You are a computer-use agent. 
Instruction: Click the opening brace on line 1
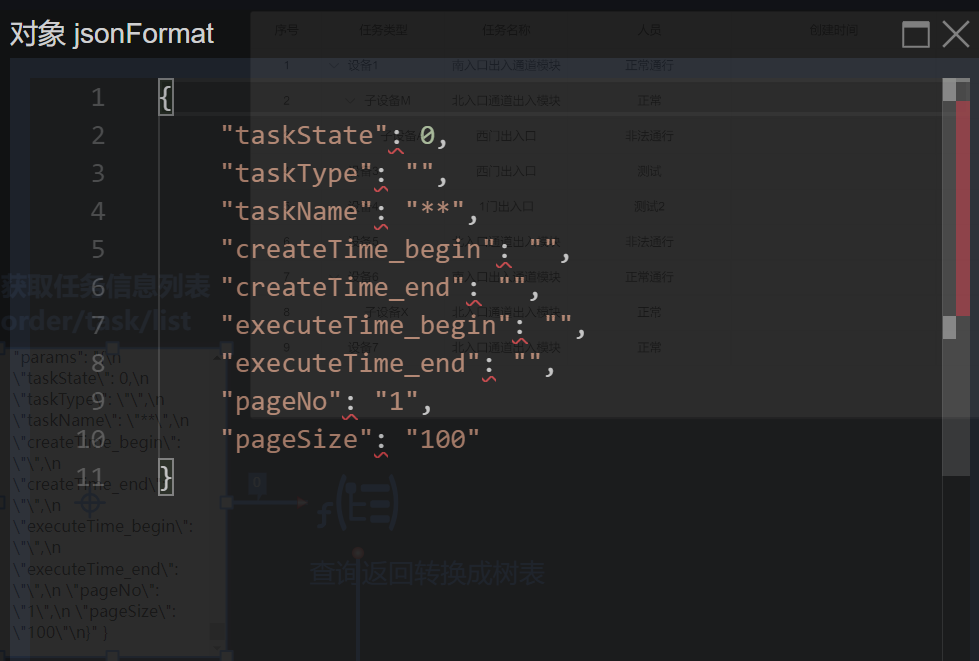point(166,98)
